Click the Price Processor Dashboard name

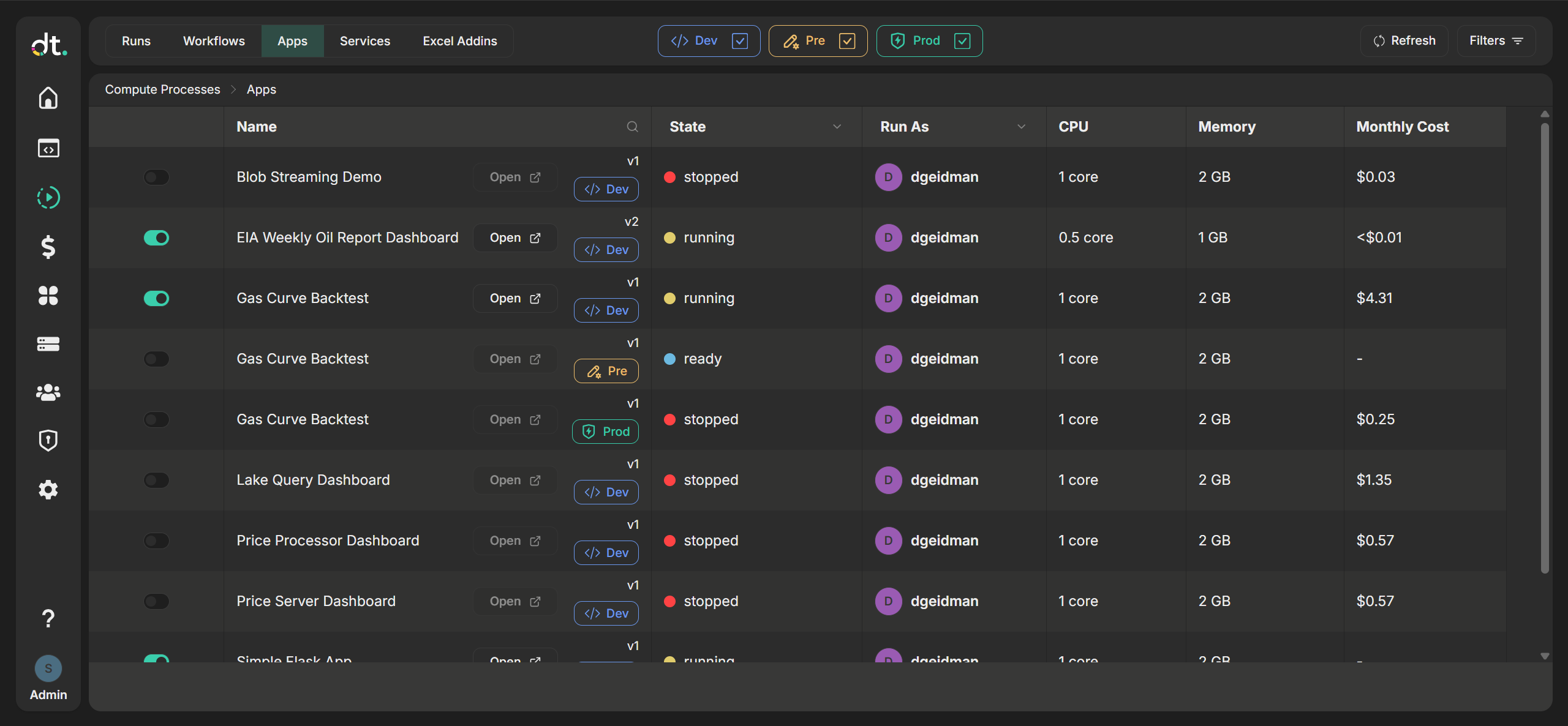328,541
